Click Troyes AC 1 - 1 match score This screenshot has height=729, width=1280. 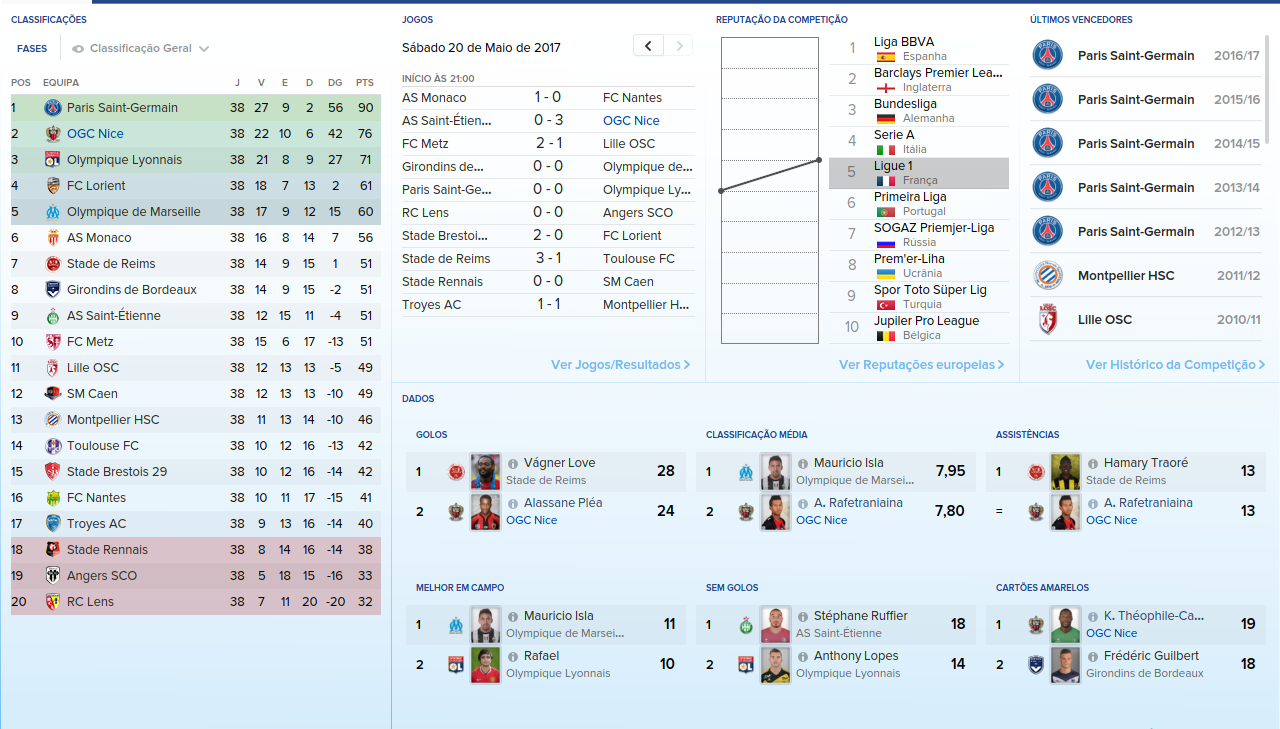[547, 304]
